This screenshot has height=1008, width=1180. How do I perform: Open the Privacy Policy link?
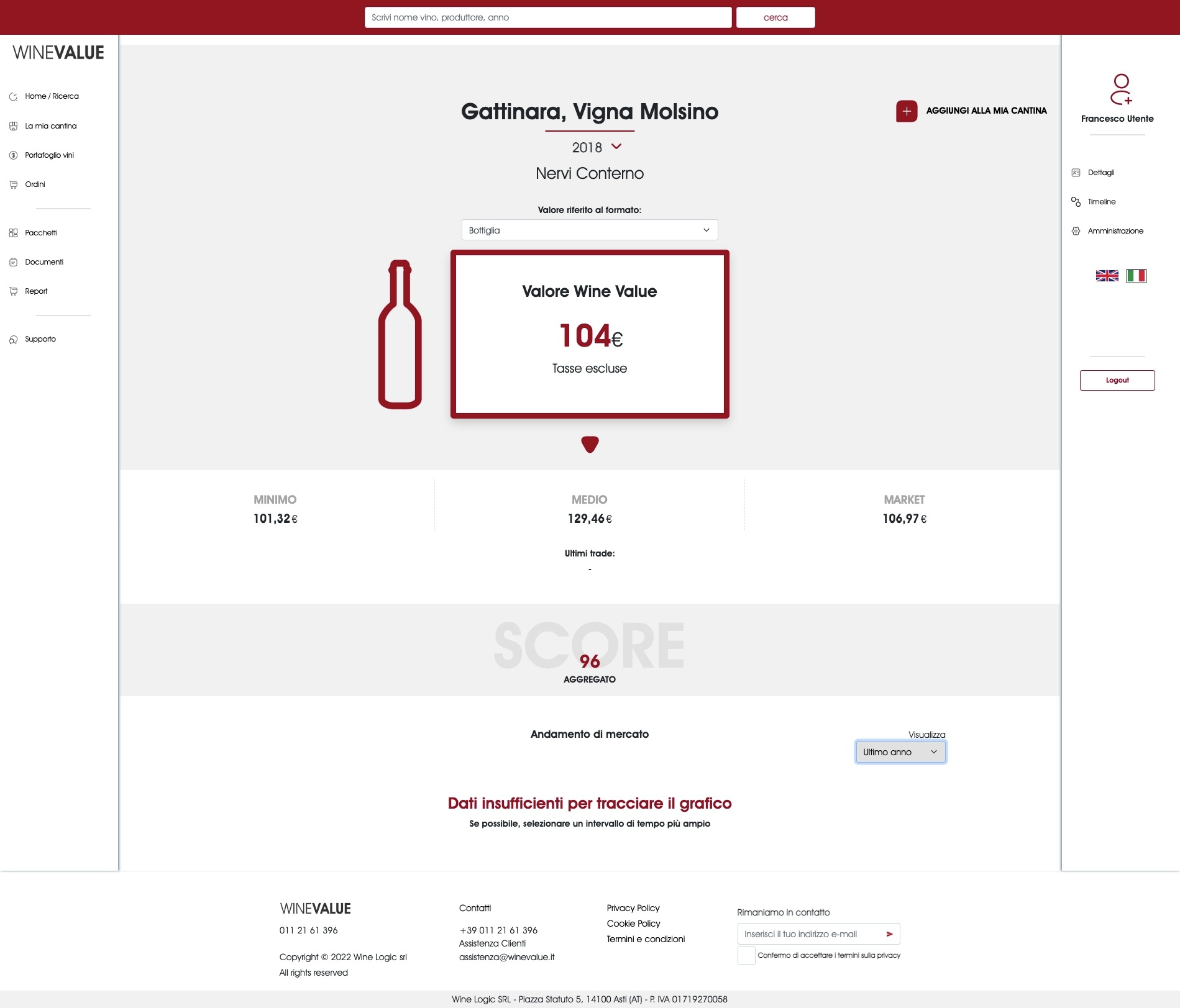(633, 908)
